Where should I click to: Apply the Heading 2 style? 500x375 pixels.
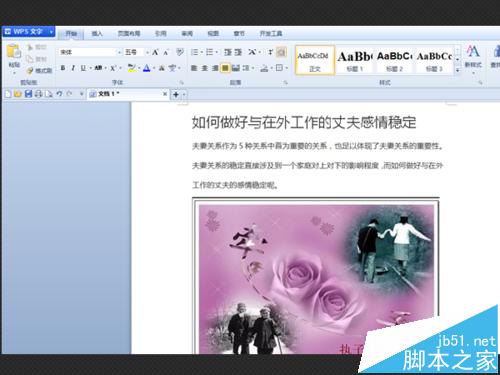coord(394,60)
